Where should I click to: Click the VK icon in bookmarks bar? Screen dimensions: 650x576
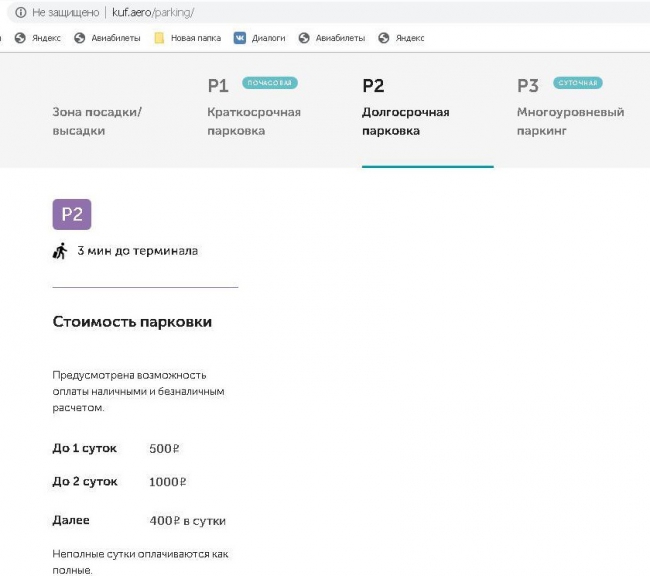click(240, 38)
